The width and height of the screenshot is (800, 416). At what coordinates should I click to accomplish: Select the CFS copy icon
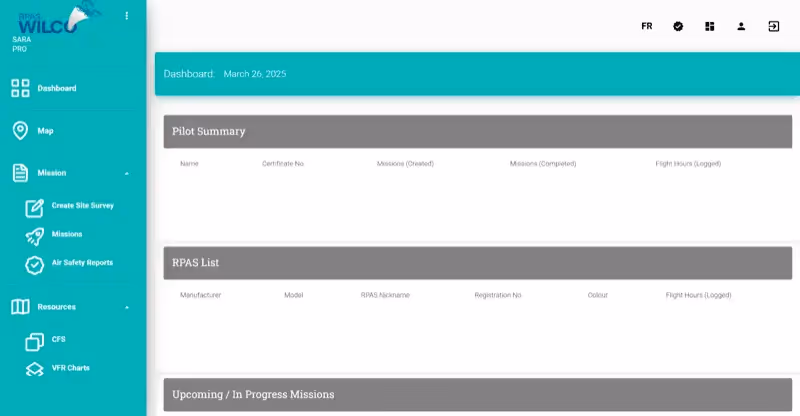point(34,340)
